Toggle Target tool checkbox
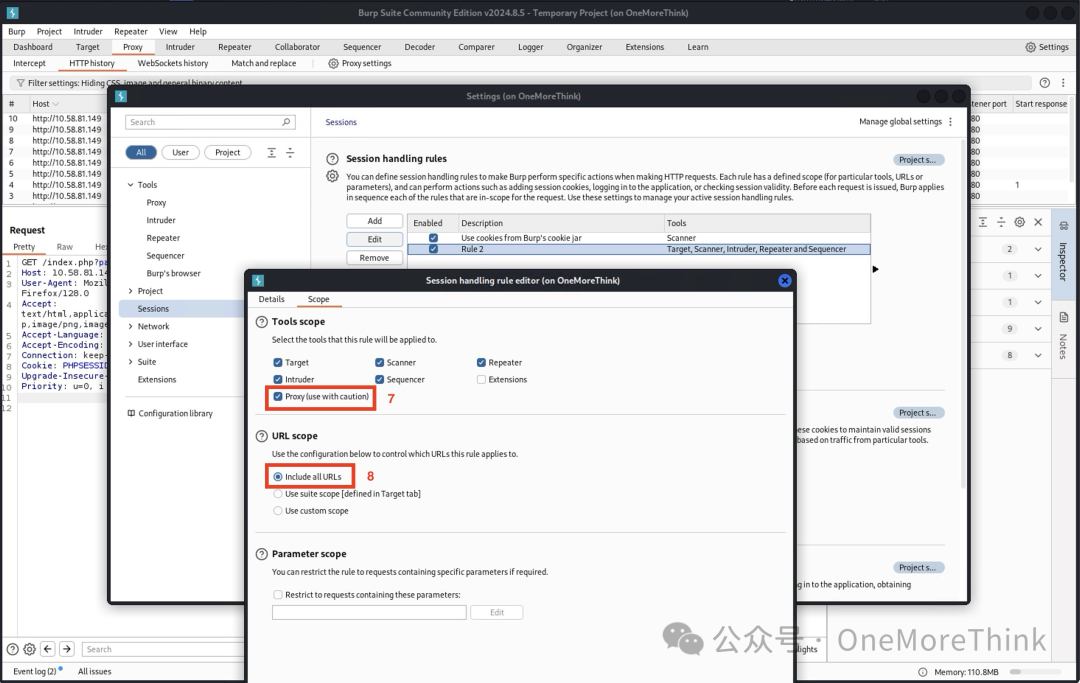 [x=278, y=362]
